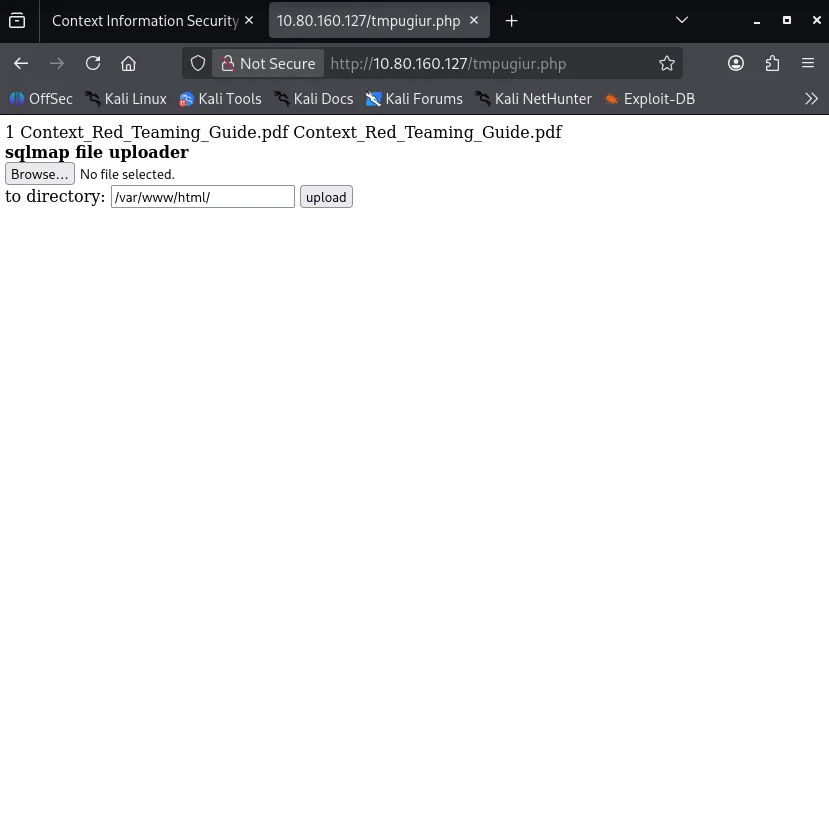Show Not Secure site information
The image size is (829, 815).
click(268, 63)
